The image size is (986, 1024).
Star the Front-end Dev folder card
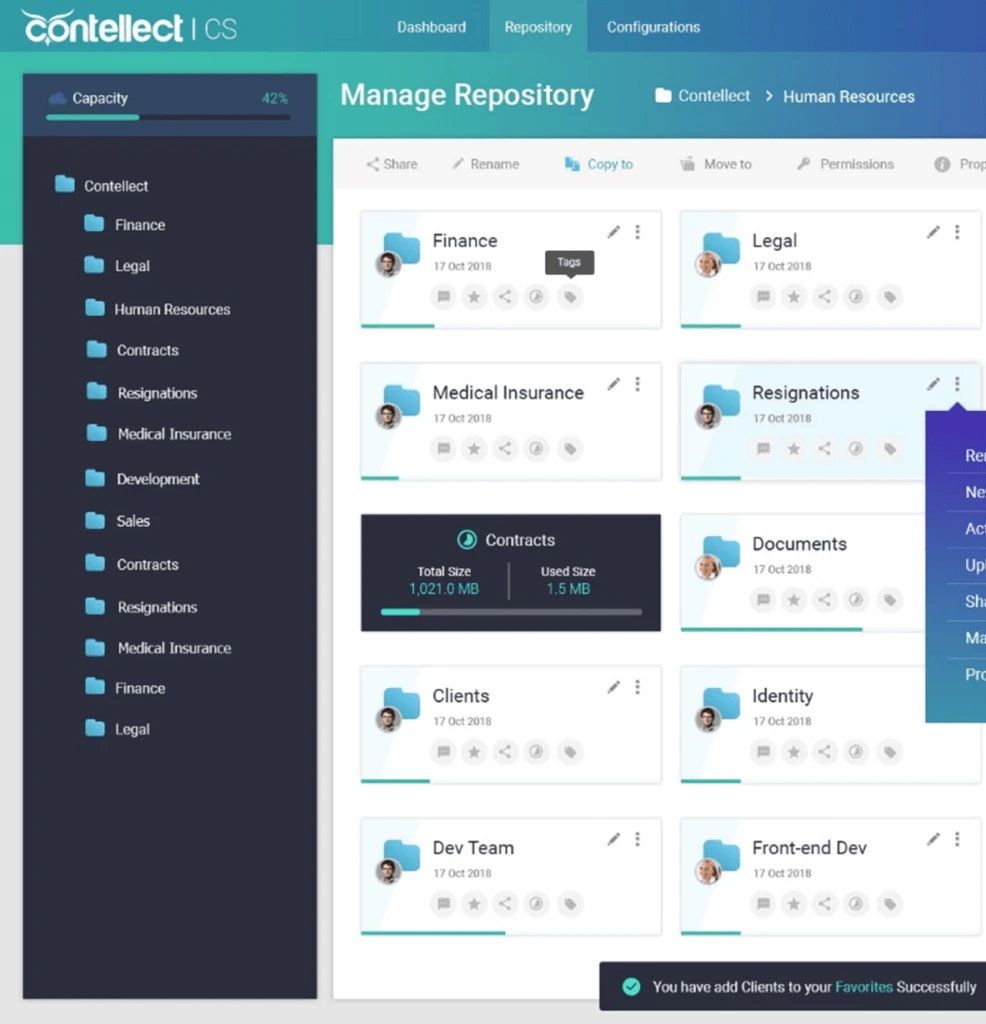coord(794,904)
